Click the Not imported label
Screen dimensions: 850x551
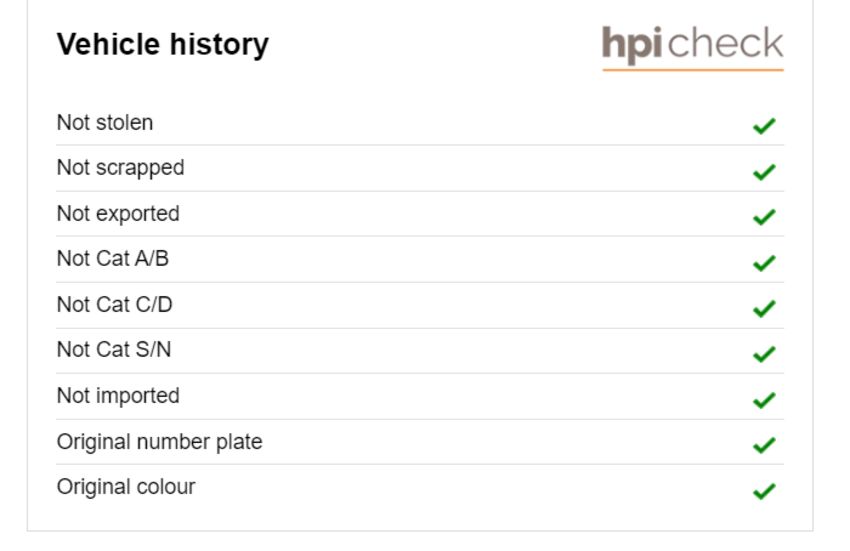point(118,396)
